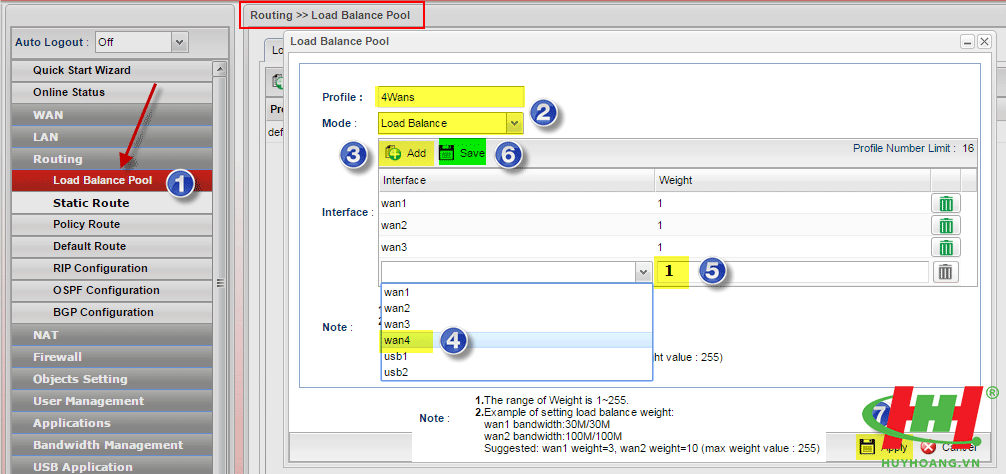Screen dimensions: 1006x474
Task: Click the Weight column header
Action: tap(792, 181)
